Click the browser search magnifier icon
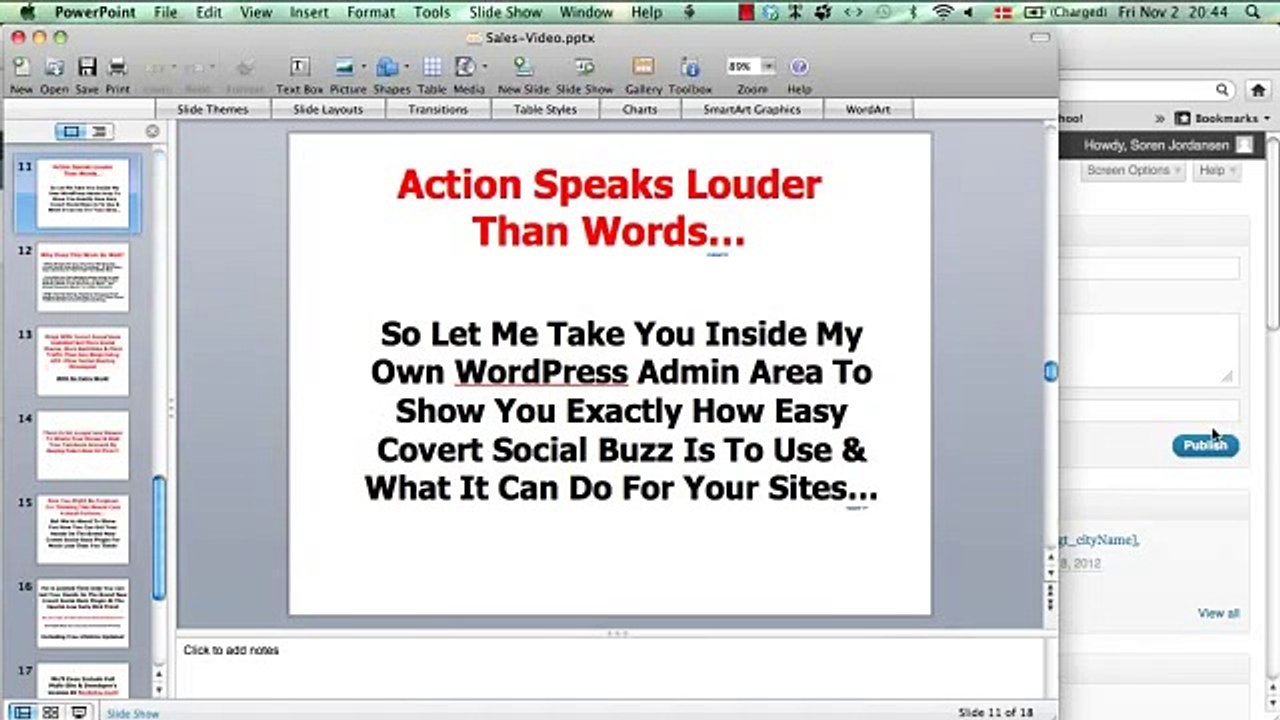 click(x=1222, y=90)
